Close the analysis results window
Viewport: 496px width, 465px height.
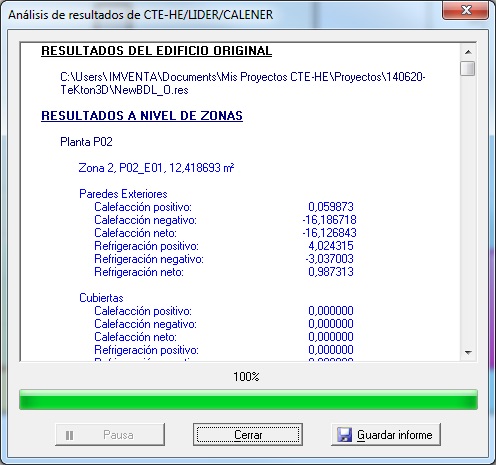[x=465, y=10]
